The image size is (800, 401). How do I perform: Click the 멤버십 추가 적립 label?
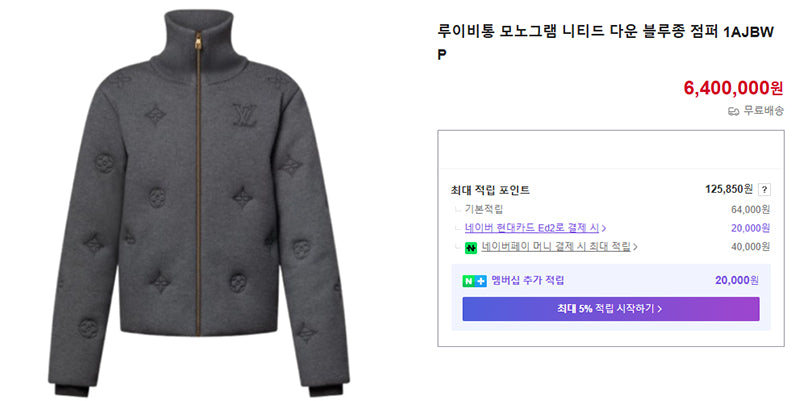point(528,280)
